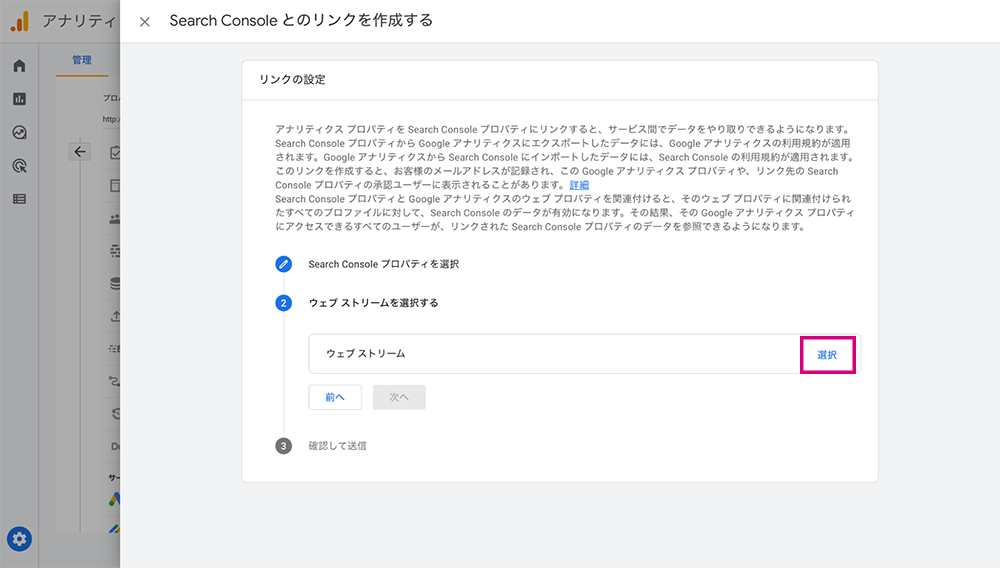
Task: Open the Reports bar chart icon
Action: [x=19, y=99]
